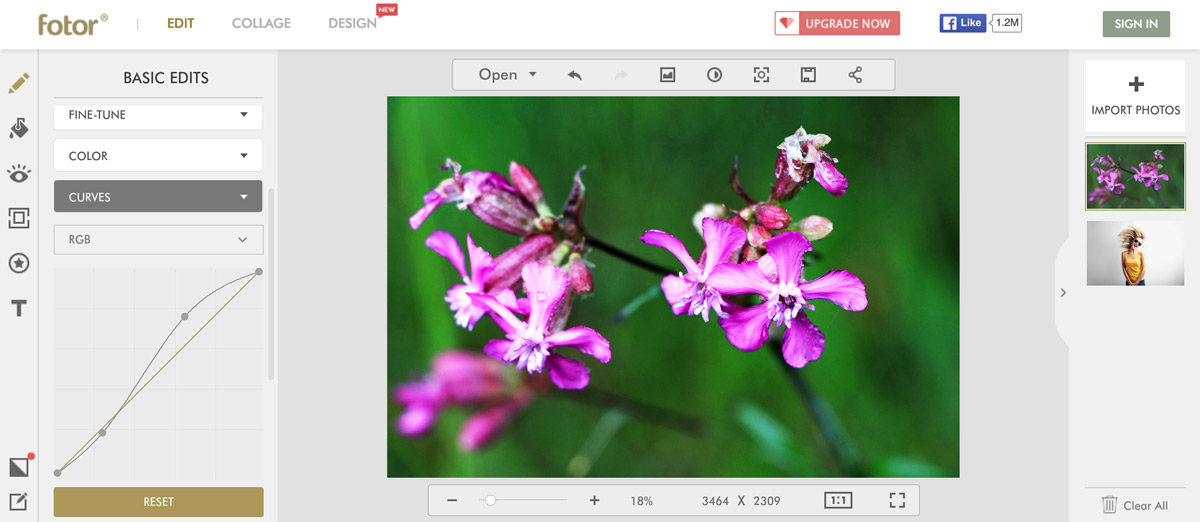Click the RESET button under curves
This screenshot has width=1200, height=522.
[158, 502]
